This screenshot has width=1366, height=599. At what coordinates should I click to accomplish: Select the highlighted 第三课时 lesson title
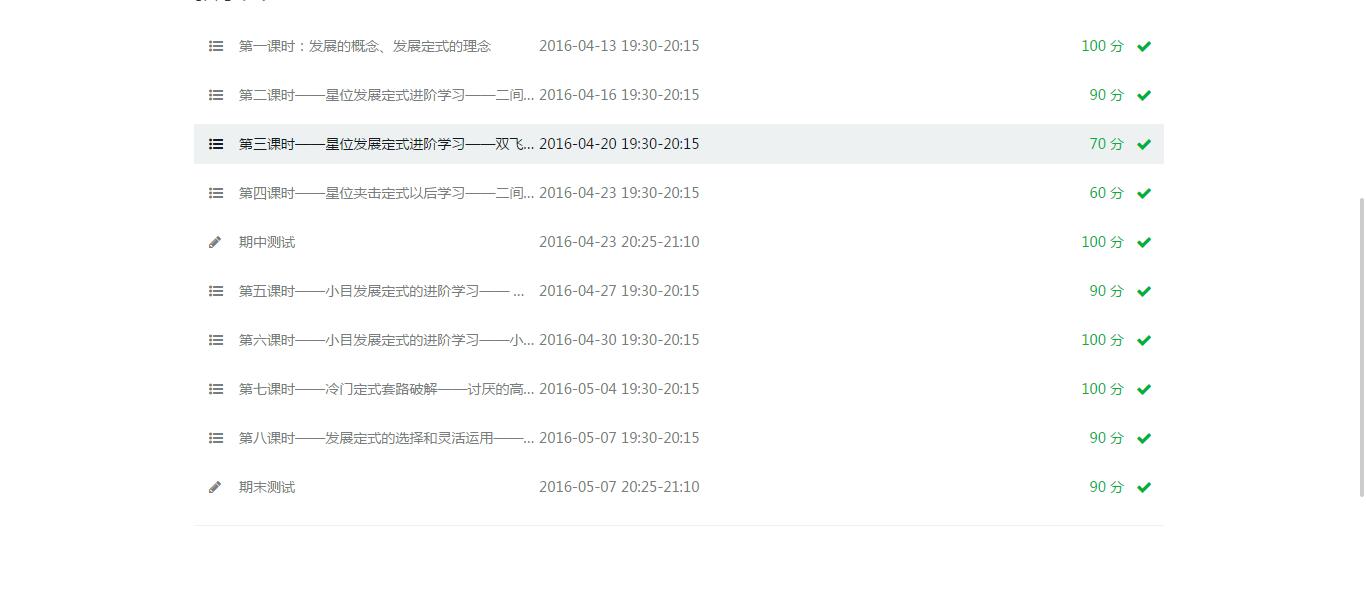pyautogui.click(x=386, y=144)
